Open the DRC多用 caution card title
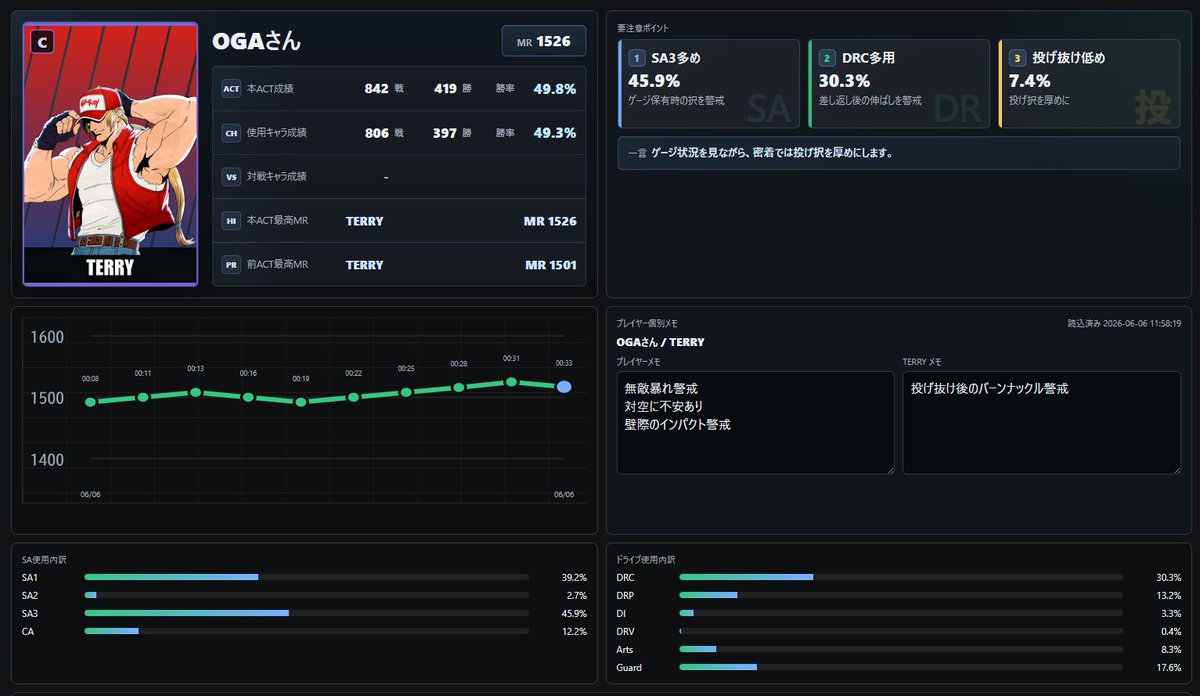The width and height of the screenshot is (1200, 696). pos(868,58)
